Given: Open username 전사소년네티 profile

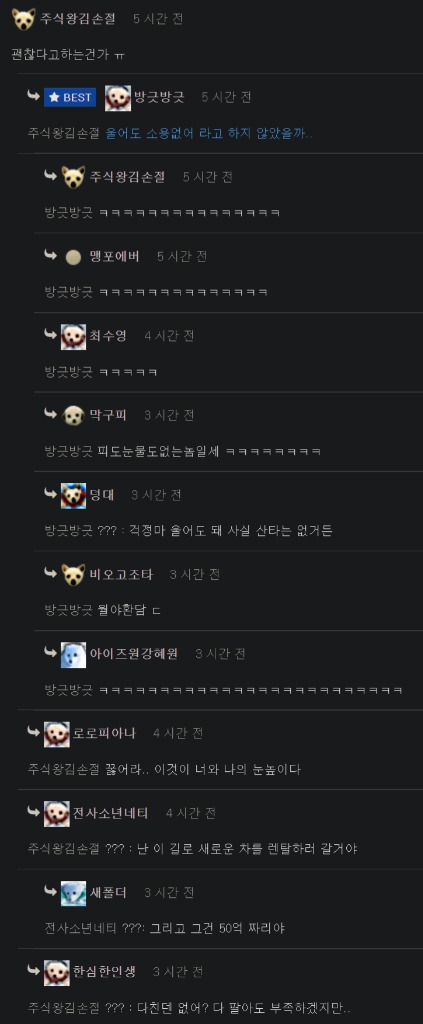Looking at the screenshot, I should [x=110, y=813].
